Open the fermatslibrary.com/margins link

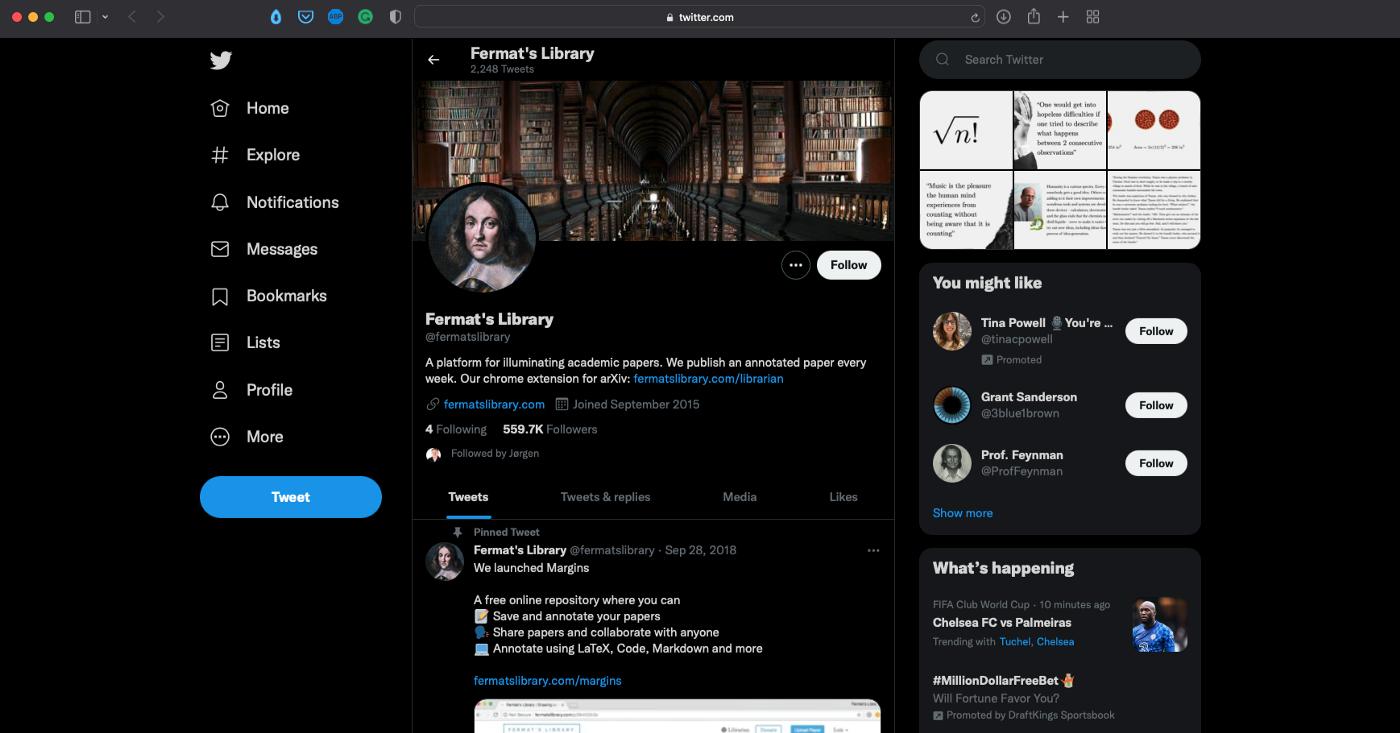(547, 681)
